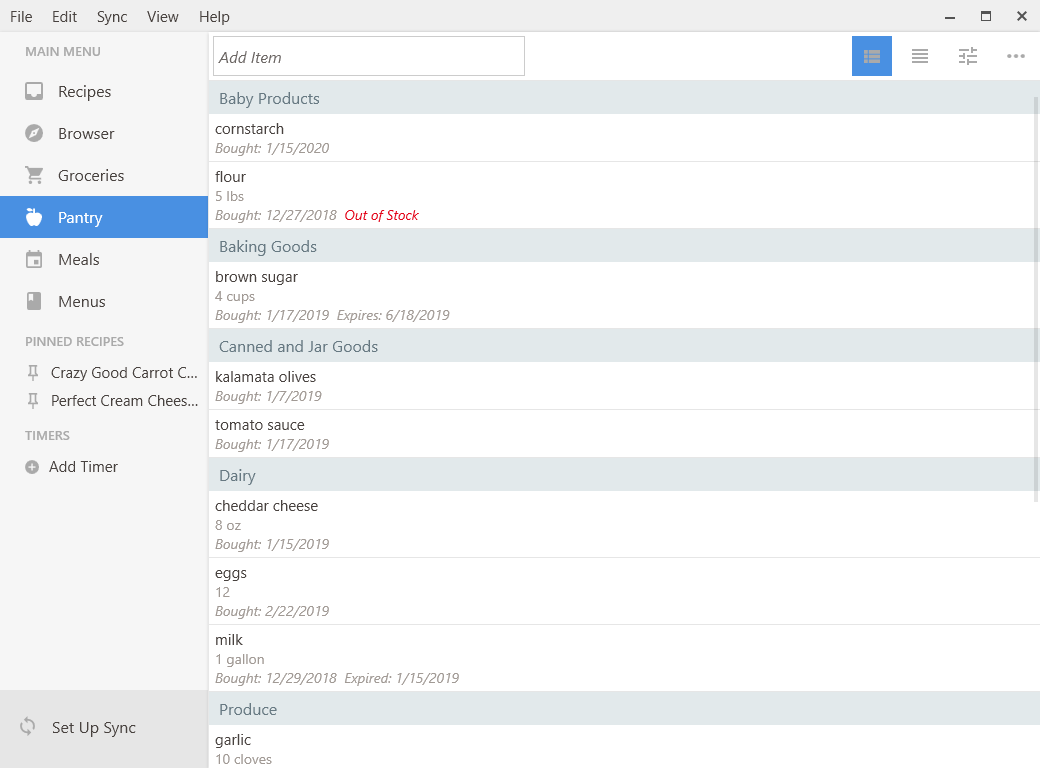Click the Produce category header
This screenshot has height=768, width=1040.
[x=623, y=709]
